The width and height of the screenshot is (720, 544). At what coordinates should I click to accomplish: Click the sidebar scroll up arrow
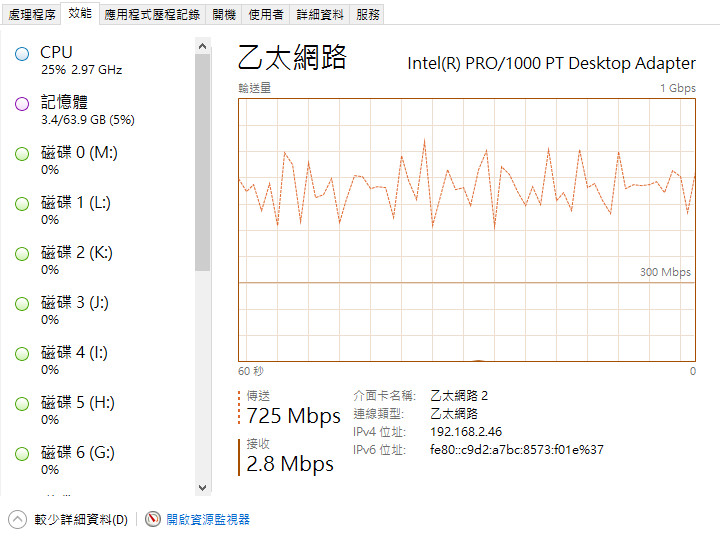202,46
